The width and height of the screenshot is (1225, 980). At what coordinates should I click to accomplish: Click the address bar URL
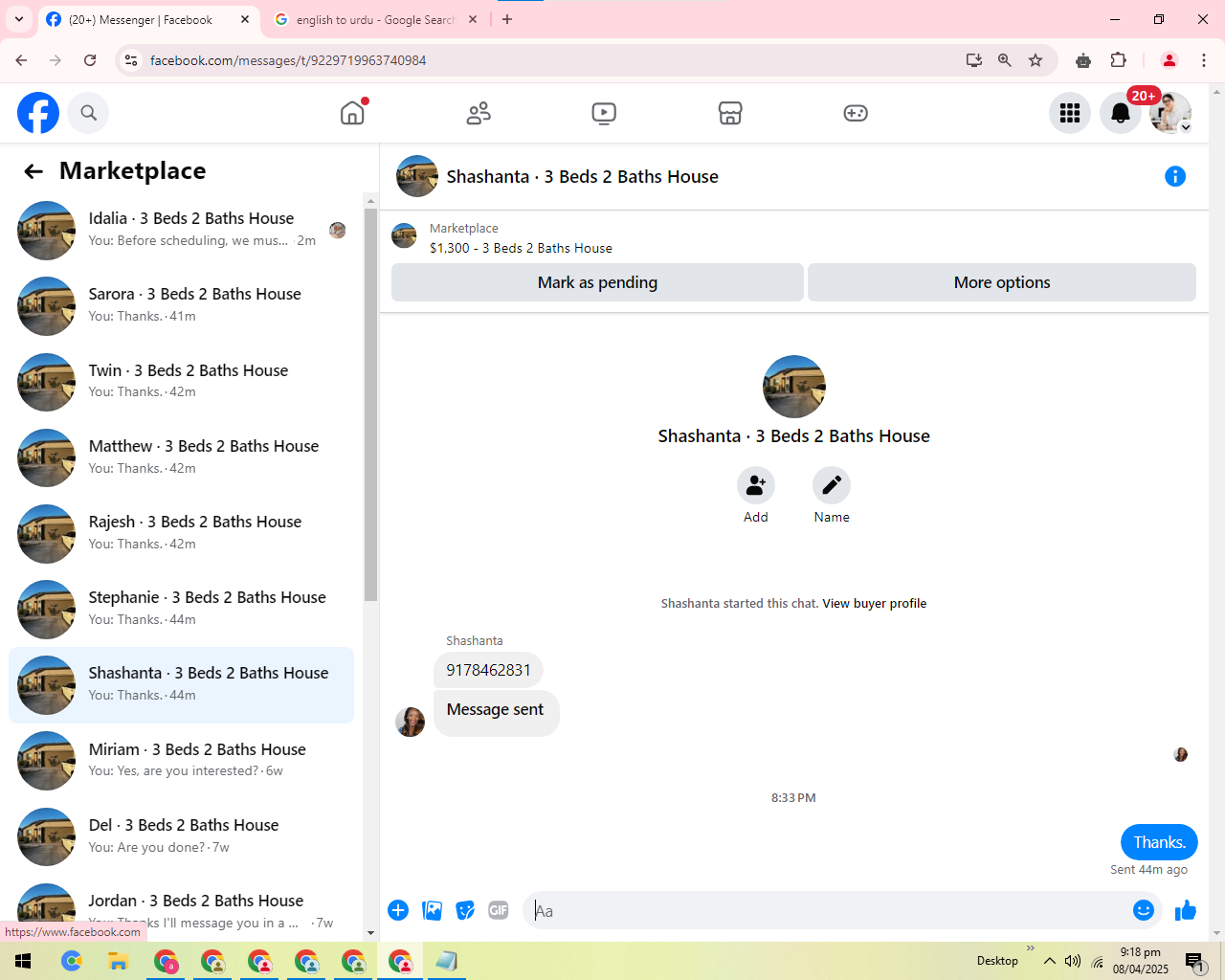pyautogui.click(x=288, y=60)
